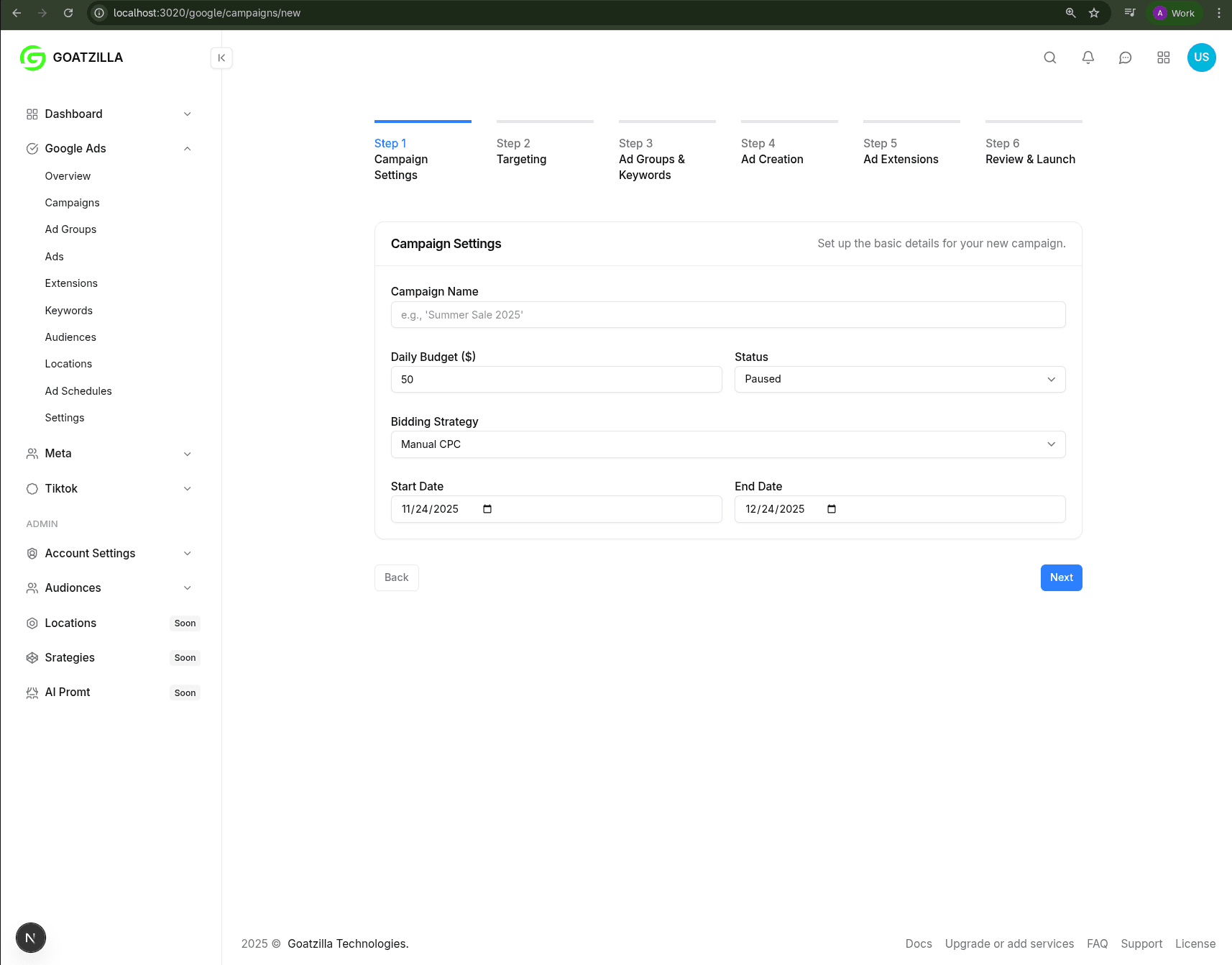Open Campaigns in the sidebar
Viewport: 1232px width, 965px height.
pyautogui.click(x=73, y=203)
